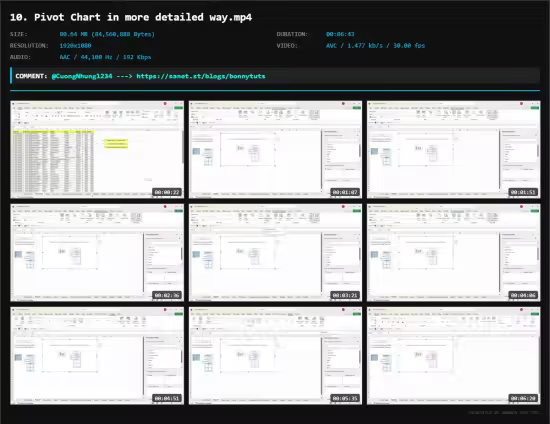
Task: Click the file size value in MB
Action: 107,34
